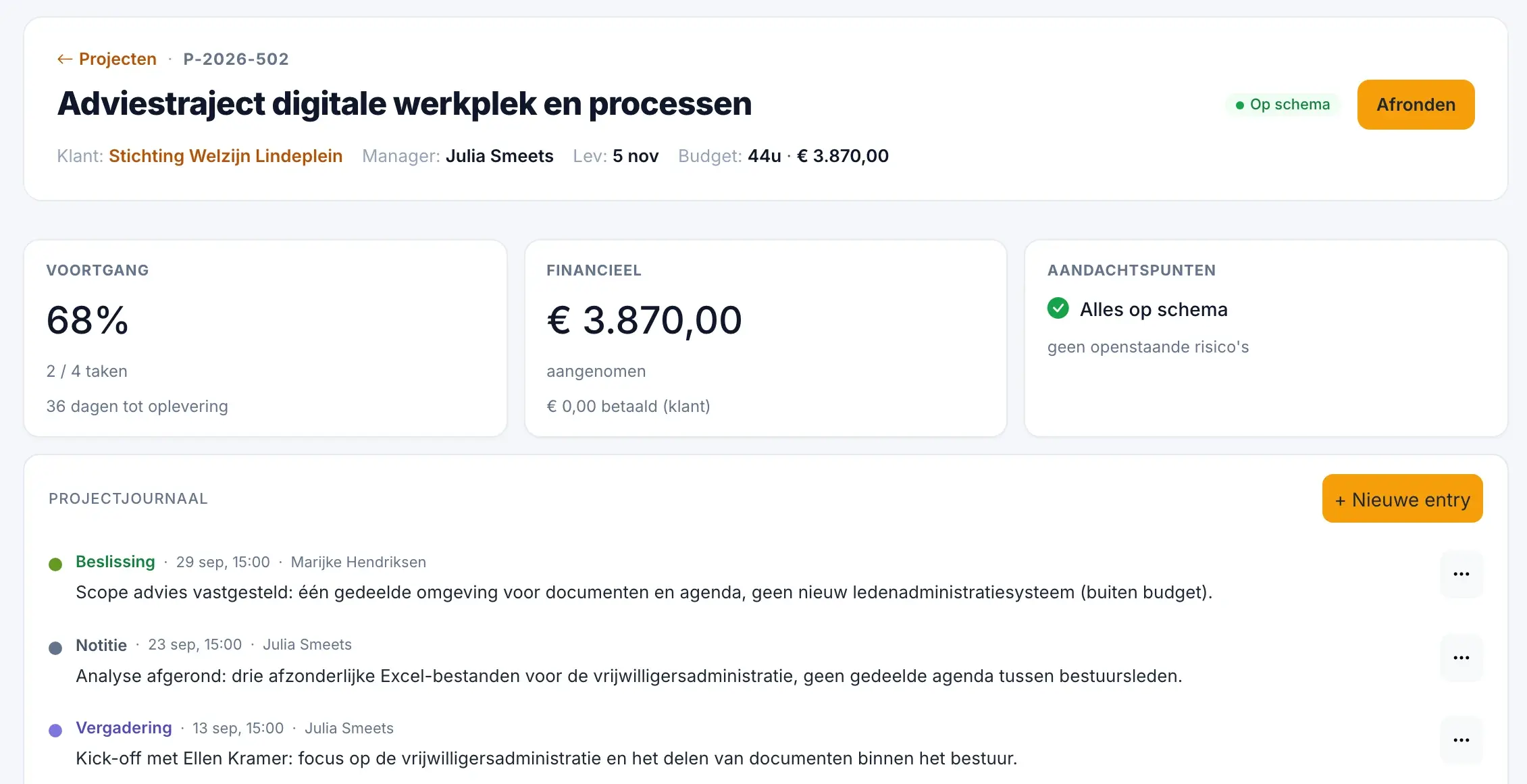Image resolution: width=1527 pixels, height=784 pixels.
Task: Select the 68% progress value
Action: pos(87,320)
